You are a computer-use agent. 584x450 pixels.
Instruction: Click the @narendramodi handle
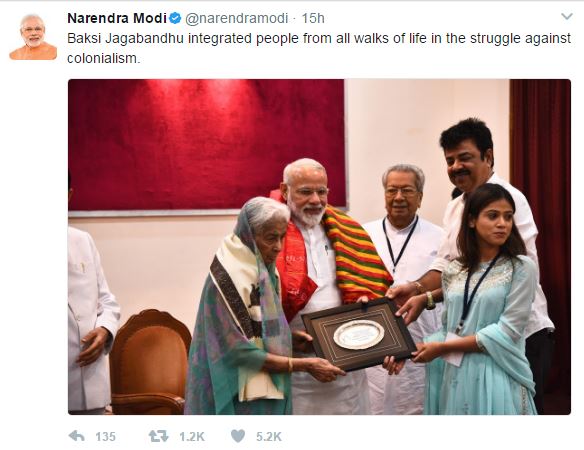[237, 18]
